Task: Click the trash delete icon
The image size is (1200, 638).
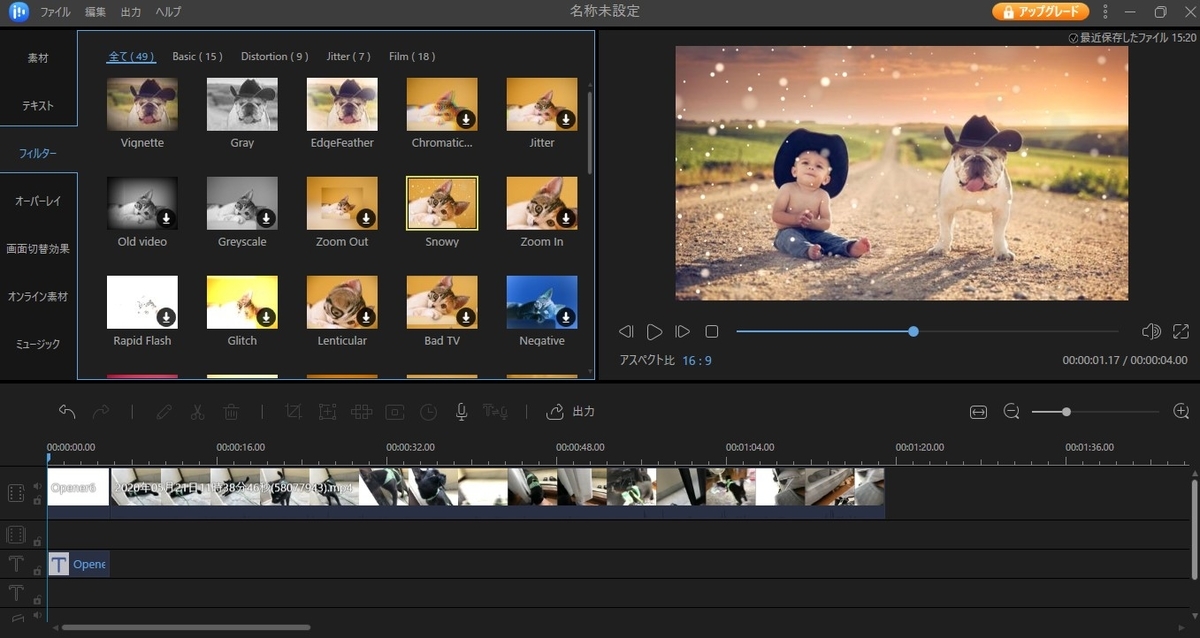Action: click(x=231, y=411)
